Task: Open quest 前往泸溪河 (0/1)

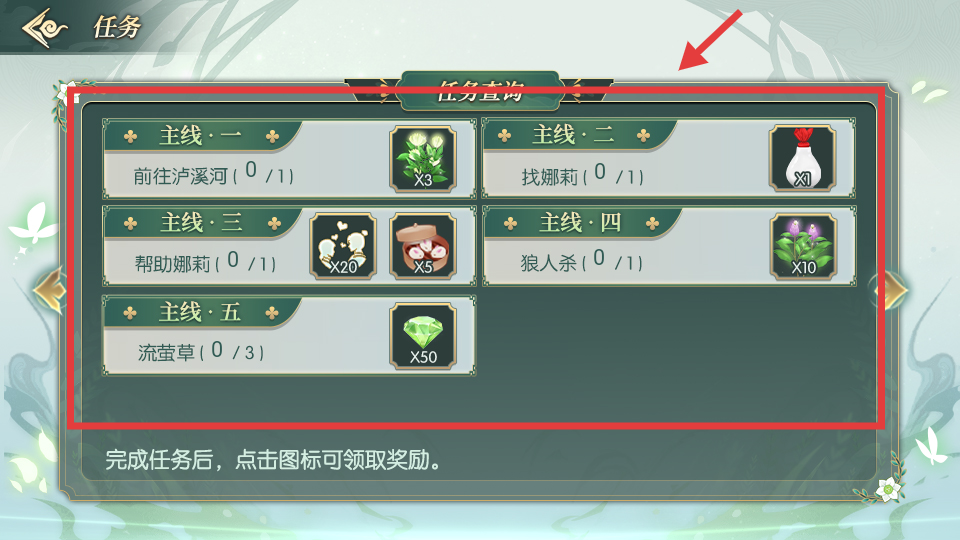Action: pos(214,175)
